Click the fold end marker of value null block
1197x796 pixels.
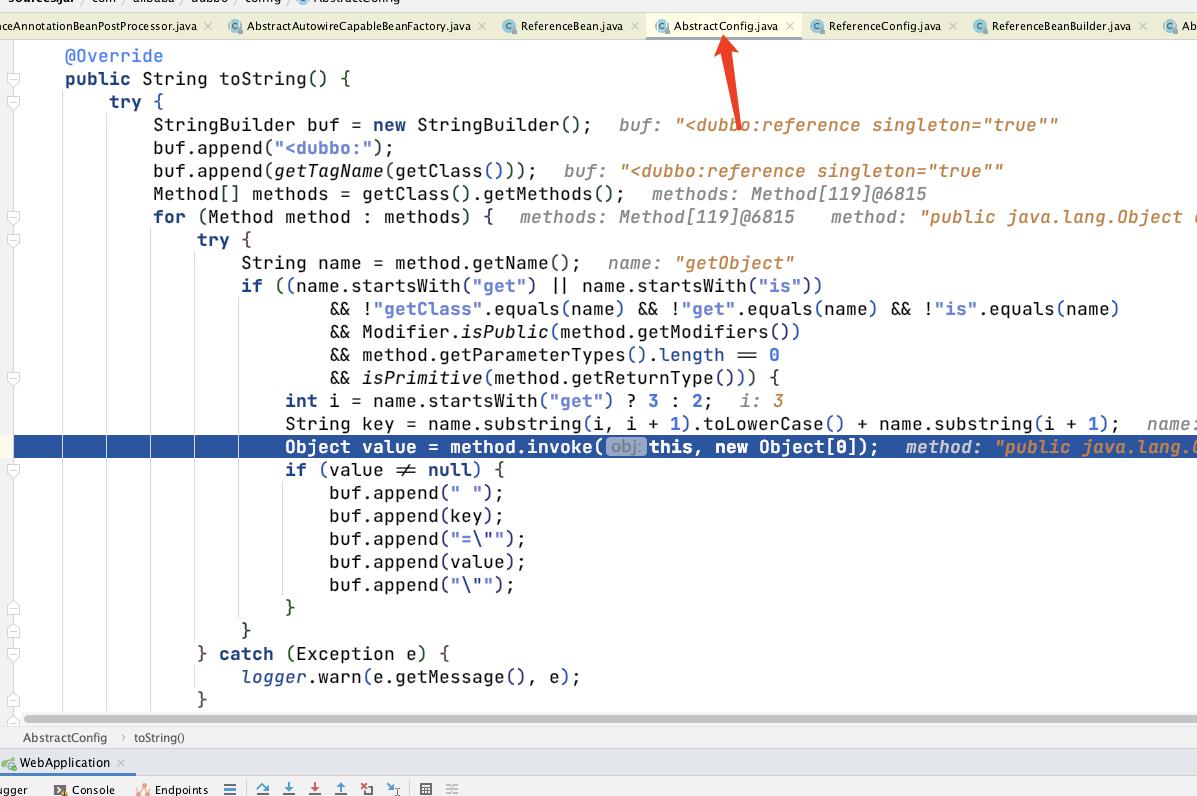(13, 608)
